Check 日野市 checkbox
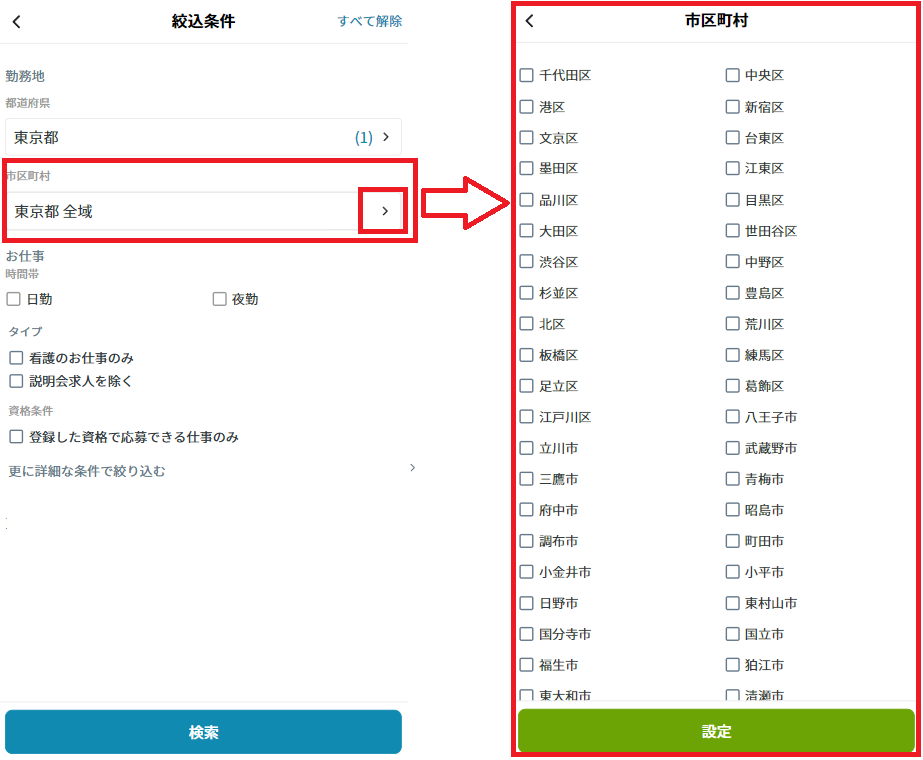This screenshot has height=760, width=923. [x=526, y=603]
